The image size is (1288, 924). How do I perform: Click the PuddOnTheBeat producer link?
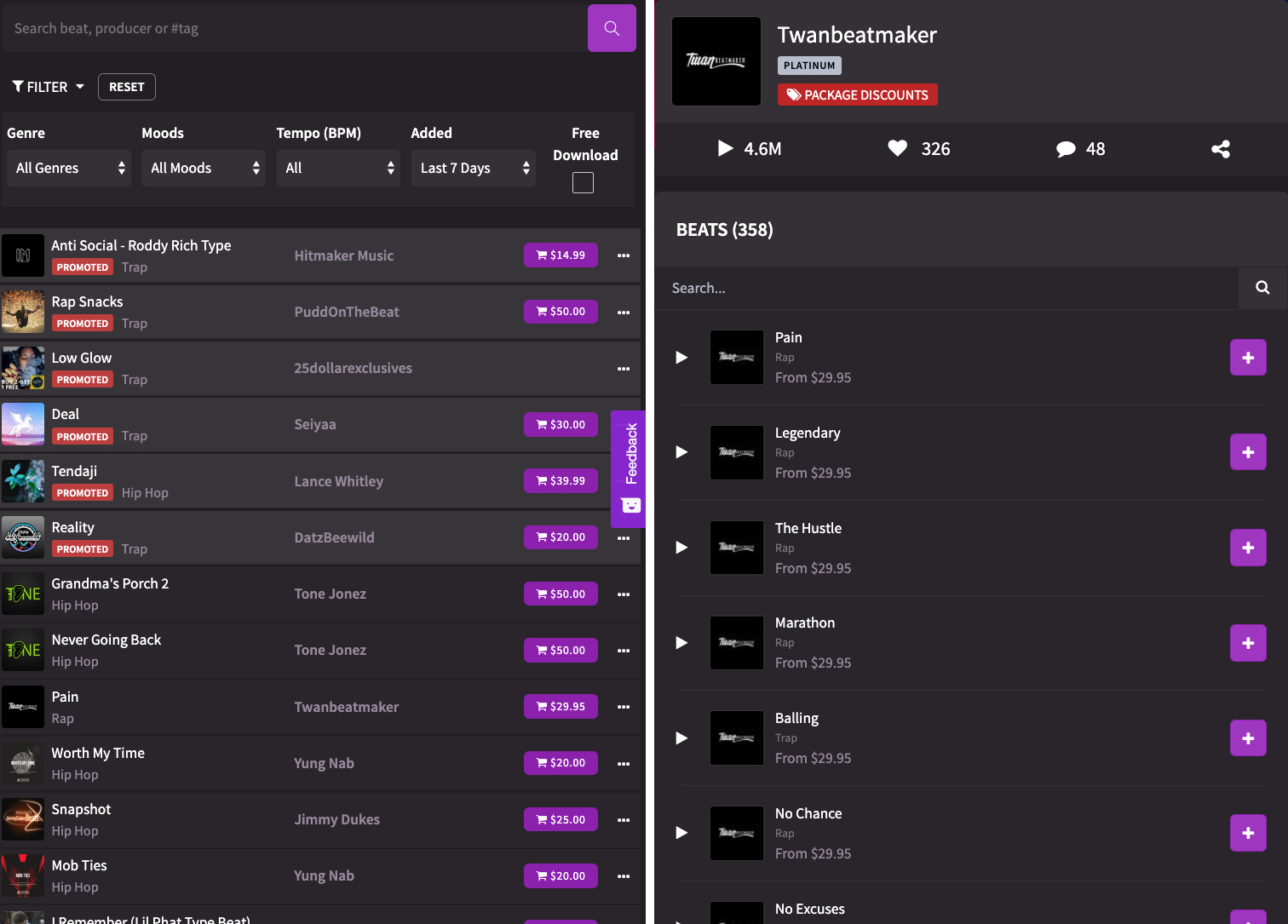click(347, 312)
